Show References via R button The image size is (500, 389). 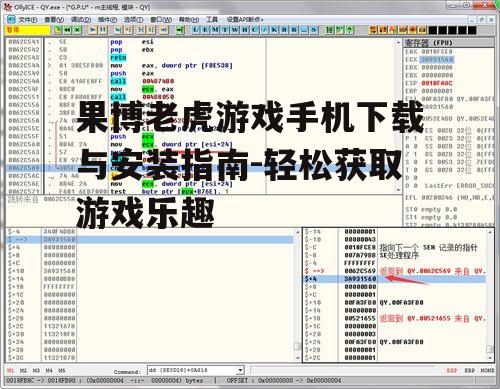tap(294, 30)
